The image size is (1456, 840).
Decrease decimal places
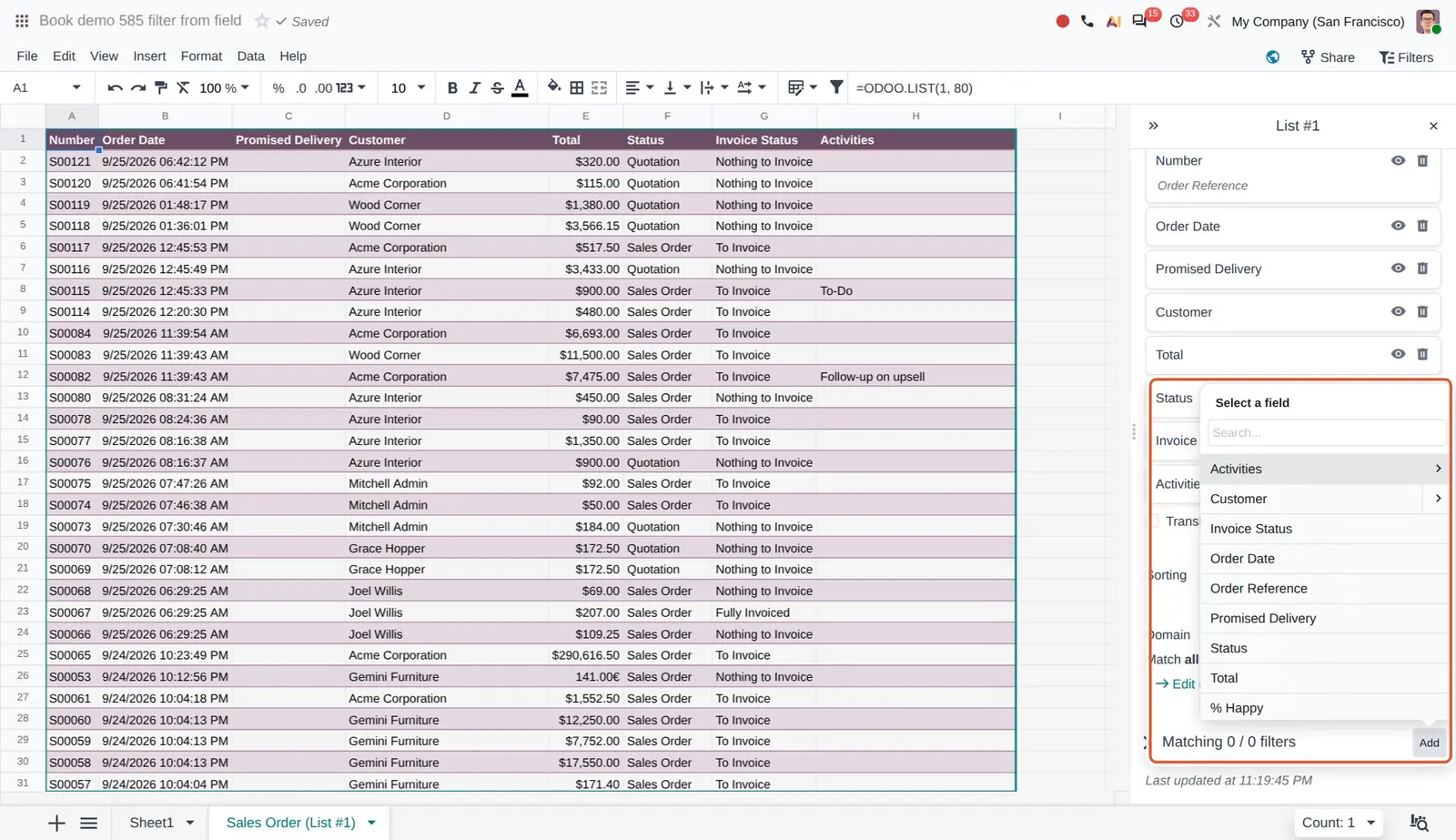[301, 87]
